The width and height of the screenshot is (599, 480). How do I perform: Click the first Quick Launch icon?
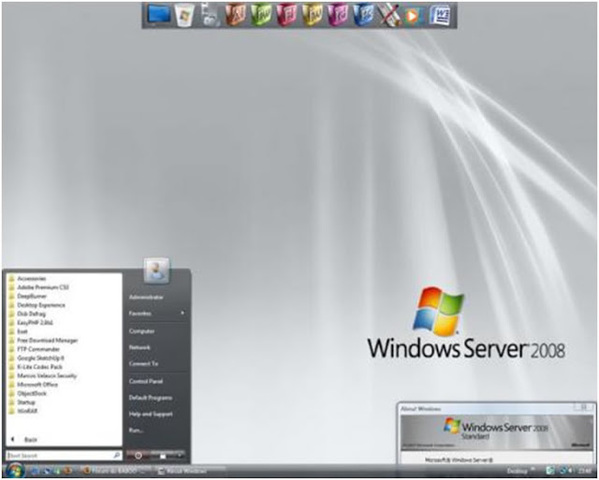pyautogui.click(x=34, y=471)
